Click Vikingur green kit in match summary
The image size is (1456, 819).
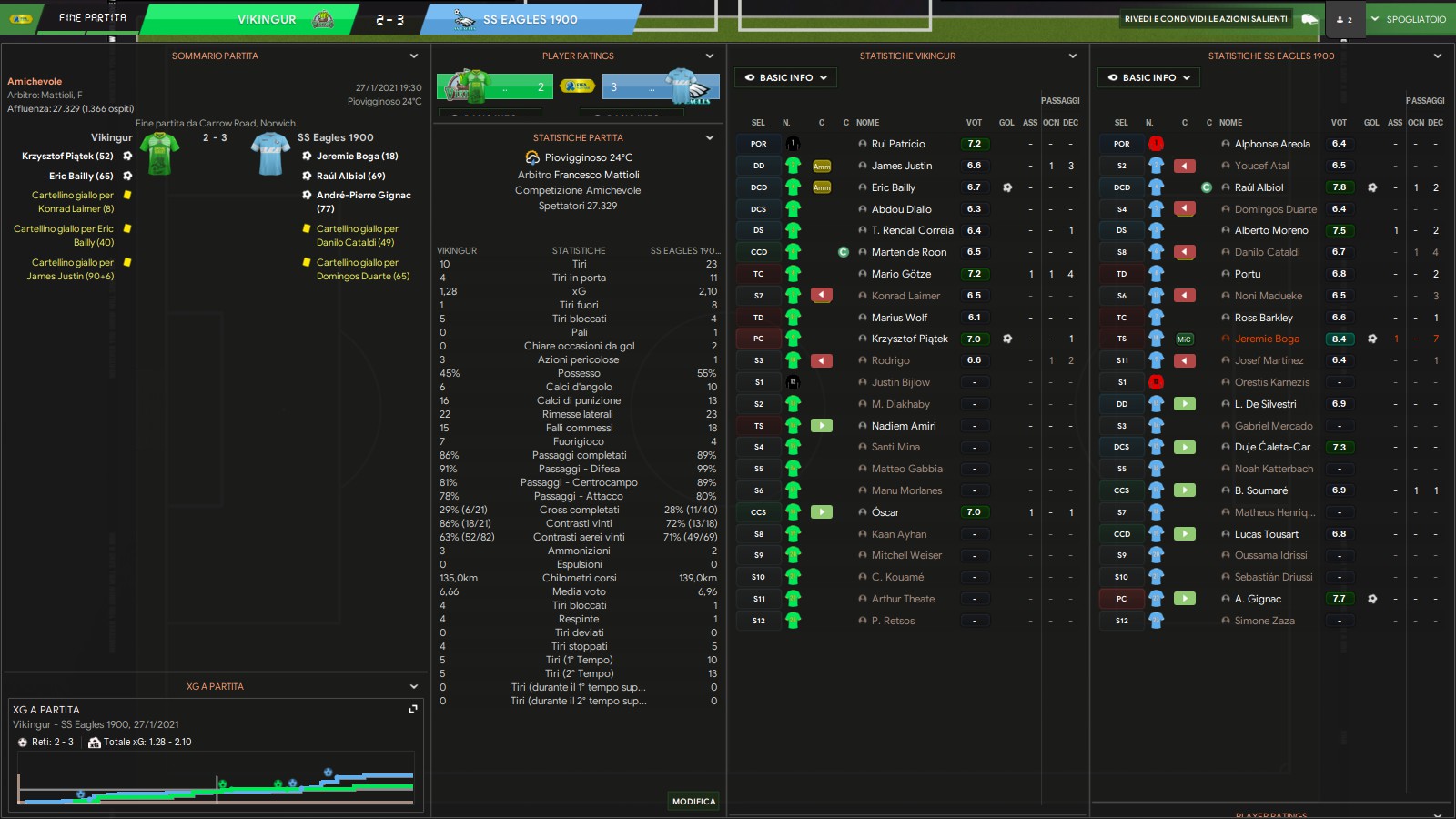pyautogui.click(x=159, y=153)
